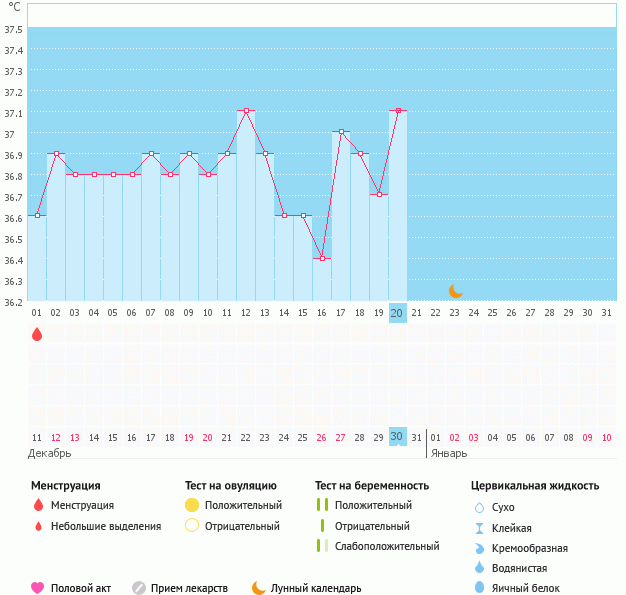The width and height of the screenshot is (626, 595).
Task: Click the red Менструация legend drop icon
Action: click(x=38, y=506)
